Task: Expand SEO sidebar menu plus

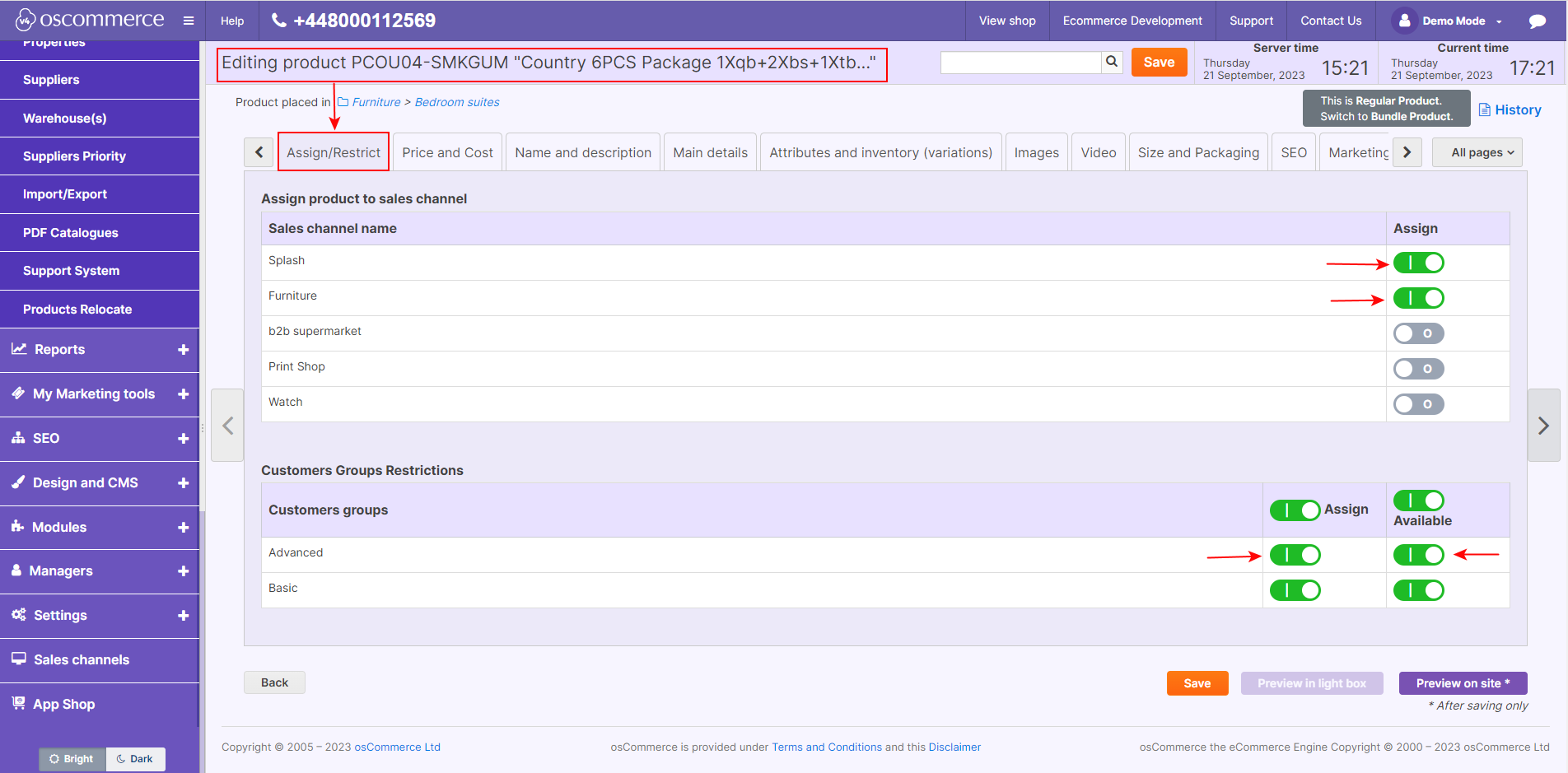Action: [183, 438]
